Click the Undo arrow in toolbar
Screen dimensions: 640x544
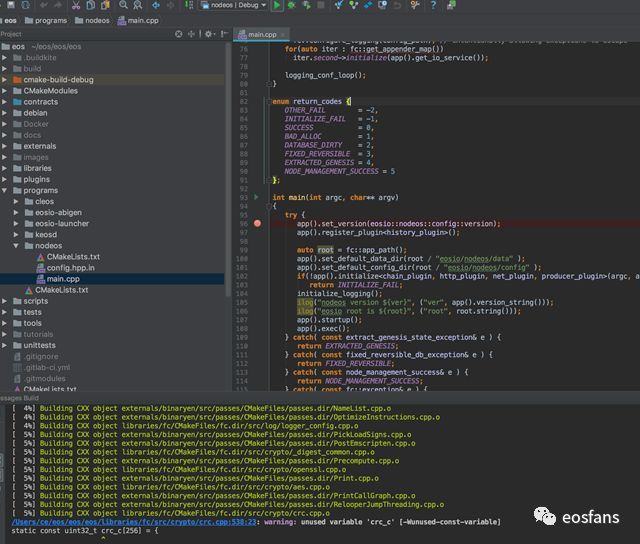(43, 5)
